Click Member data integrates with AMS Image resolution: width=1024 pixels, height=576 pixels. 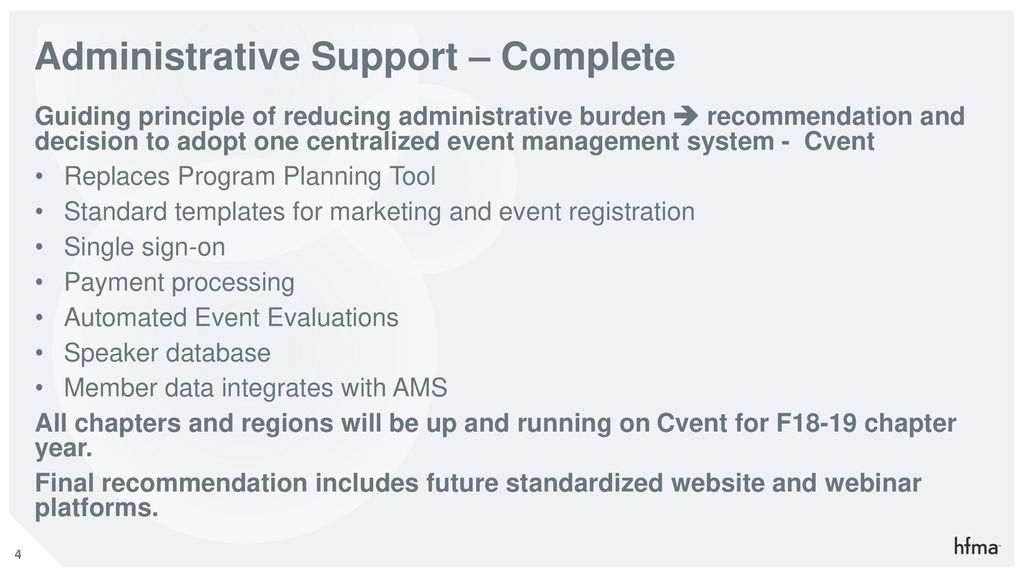(x=255, y=388)
